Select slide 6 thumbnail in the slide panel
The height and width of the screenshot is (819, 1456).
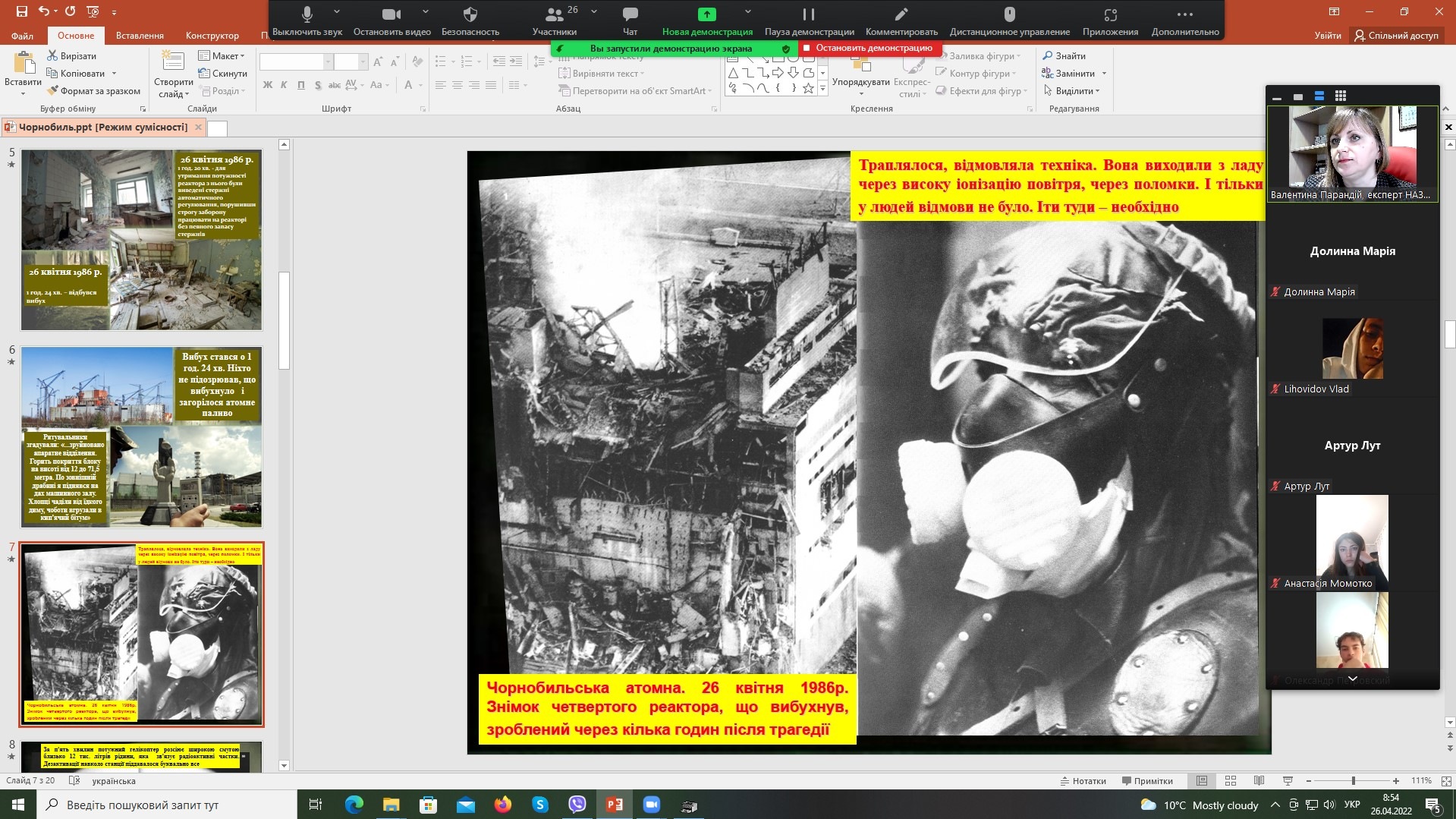click(141, 437)
